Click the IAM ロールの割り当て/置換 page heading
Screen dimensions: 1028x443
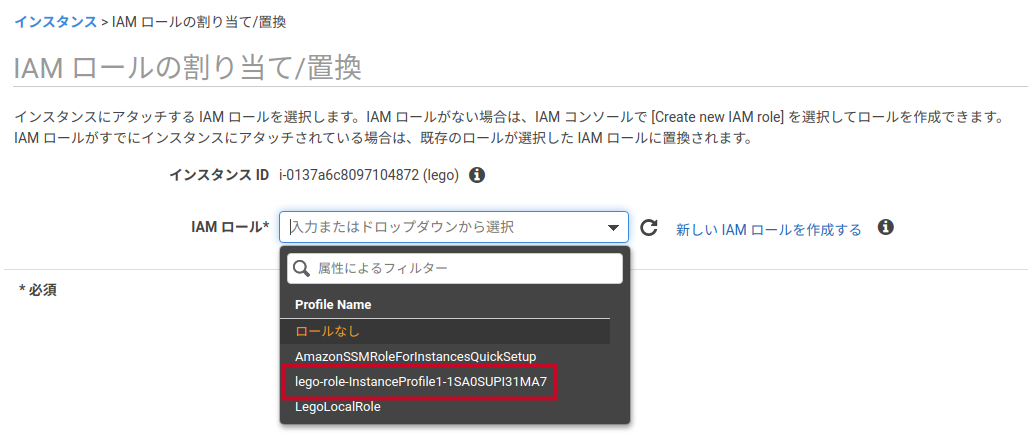(x=188, y=68)
